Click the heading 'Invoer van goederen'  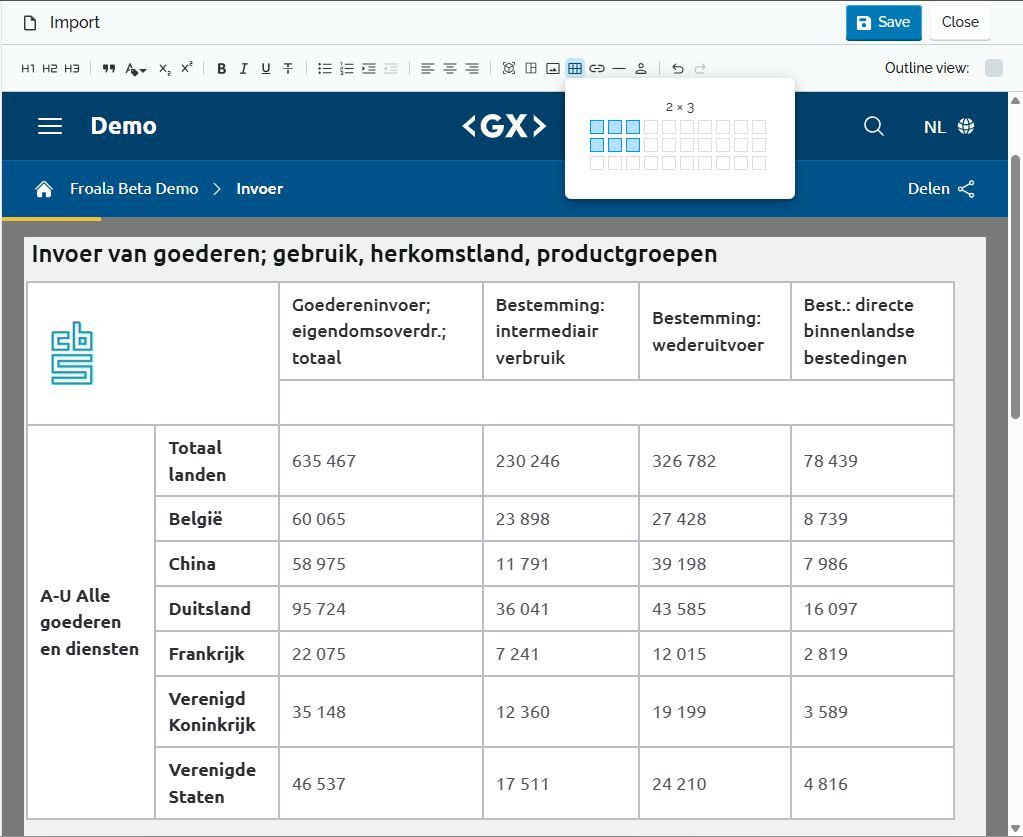374,254
